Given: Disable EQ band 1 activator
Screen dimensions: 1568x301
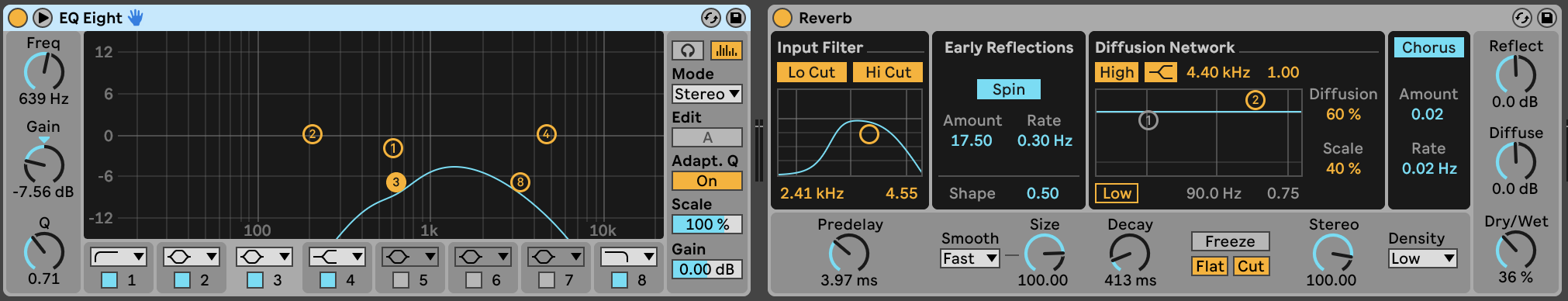Looking at the screenshot, I should click(x=109, y=280).
